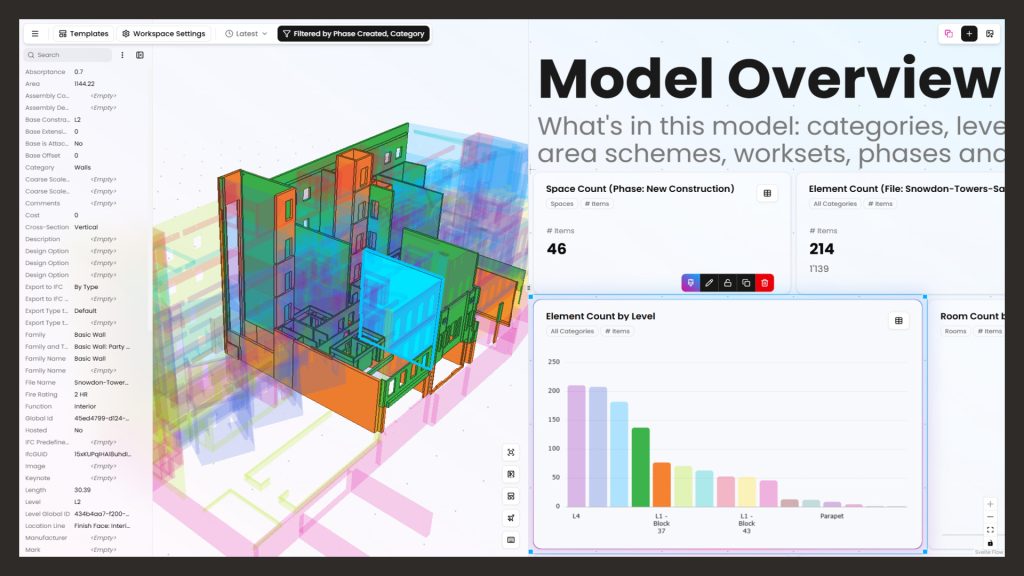
Task: Click the zoom-to-fit icon in the 3D viewer
Action: (x=511, y=453)
